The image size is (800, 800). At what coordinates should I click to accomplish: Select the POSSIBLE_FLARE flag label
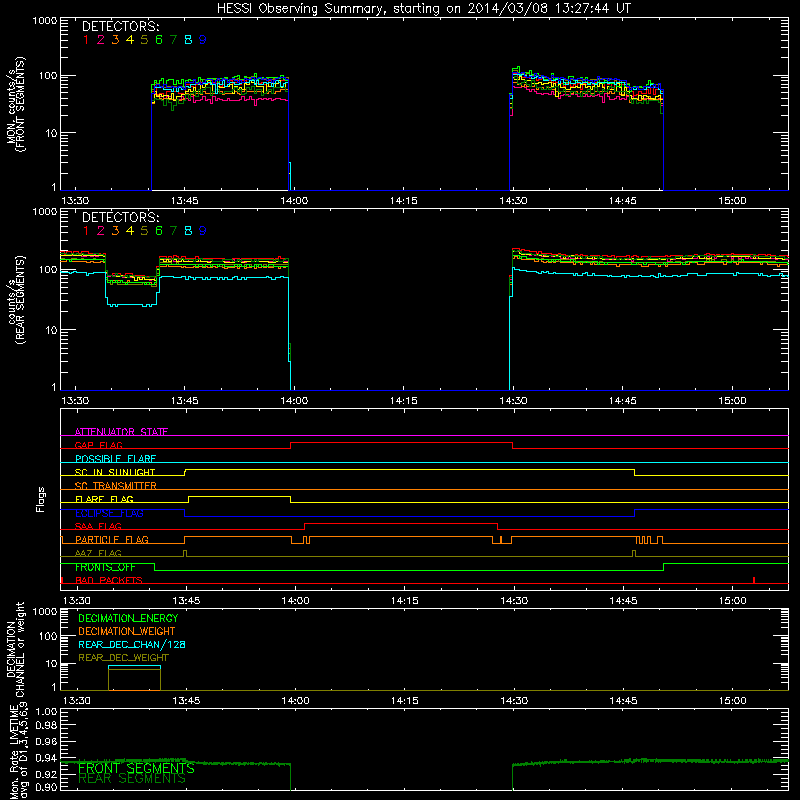[x=115, y=459]
